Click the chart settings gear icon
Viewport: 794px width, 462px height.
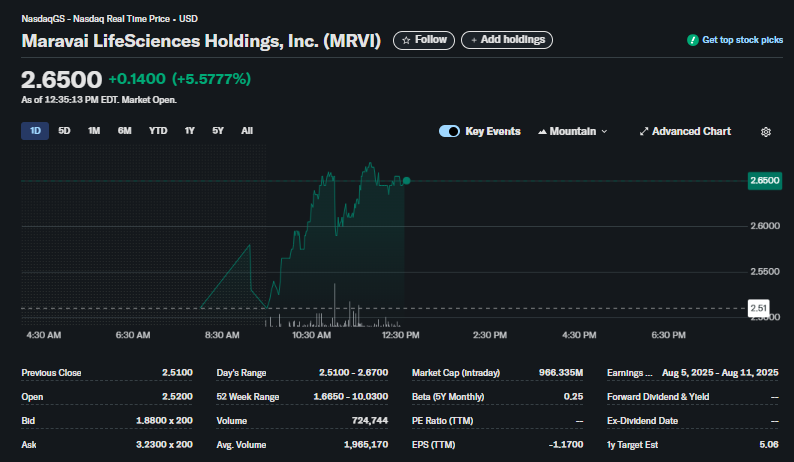[766, 132]
